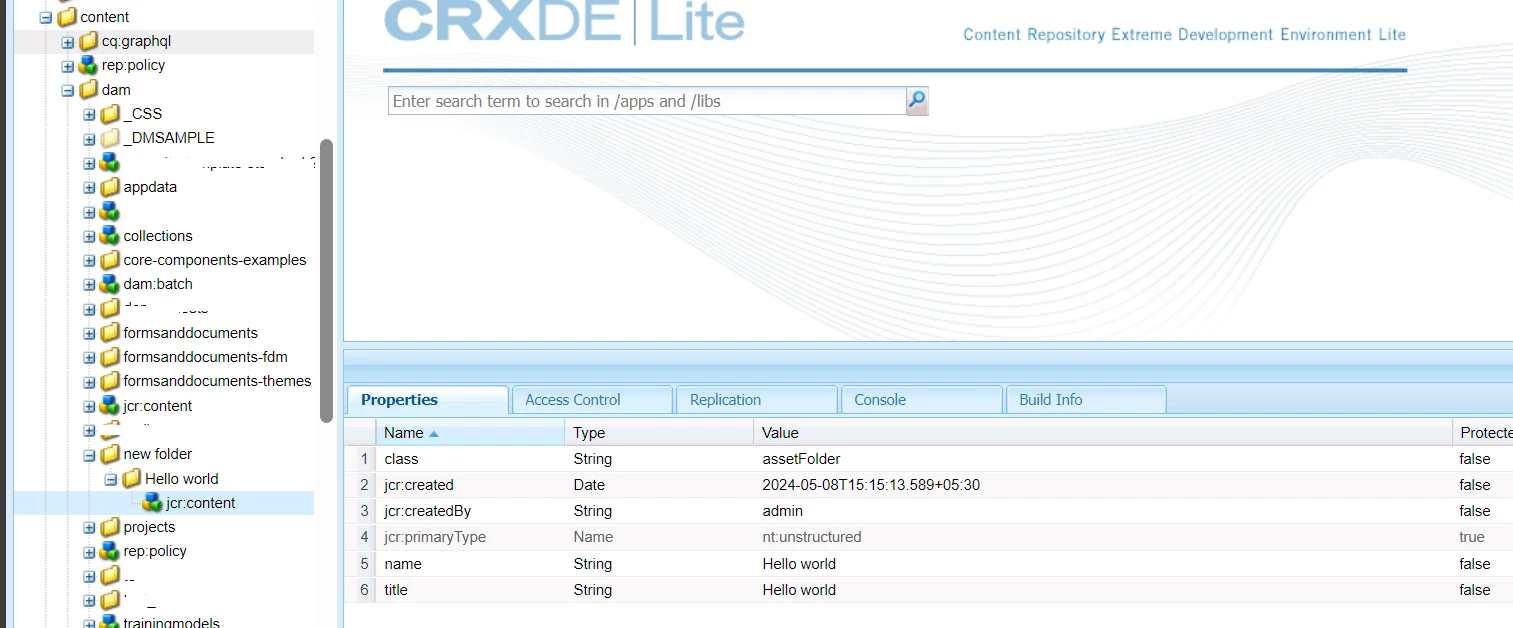This screenshot has width=1513, height=628.
Task: Click the formsanddocuments-fdm folder icon
Action: [x=110, y=357]
